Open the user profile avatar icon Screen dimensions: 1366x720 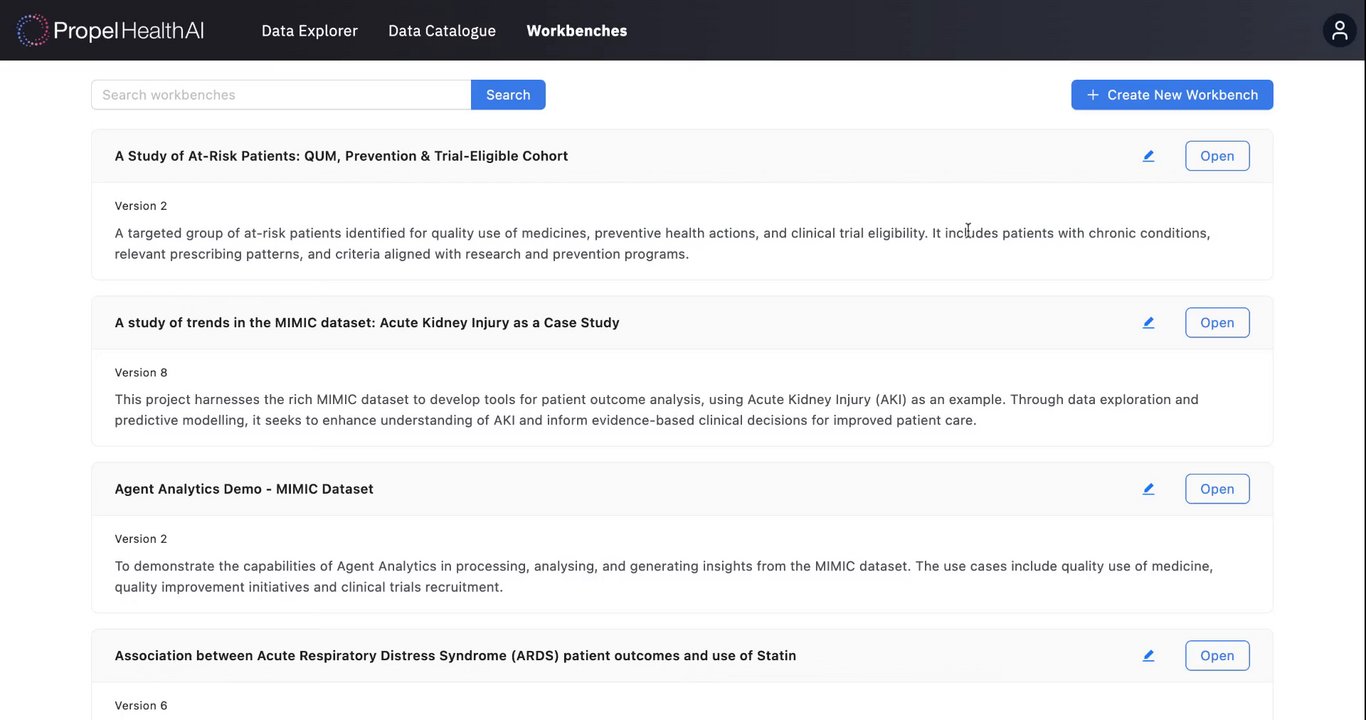coord(1339,30)
